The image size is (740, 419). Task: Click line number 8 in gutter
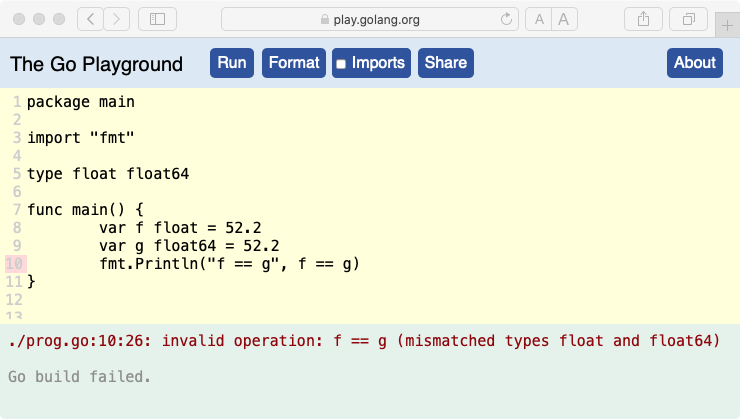tap(17, 228)
